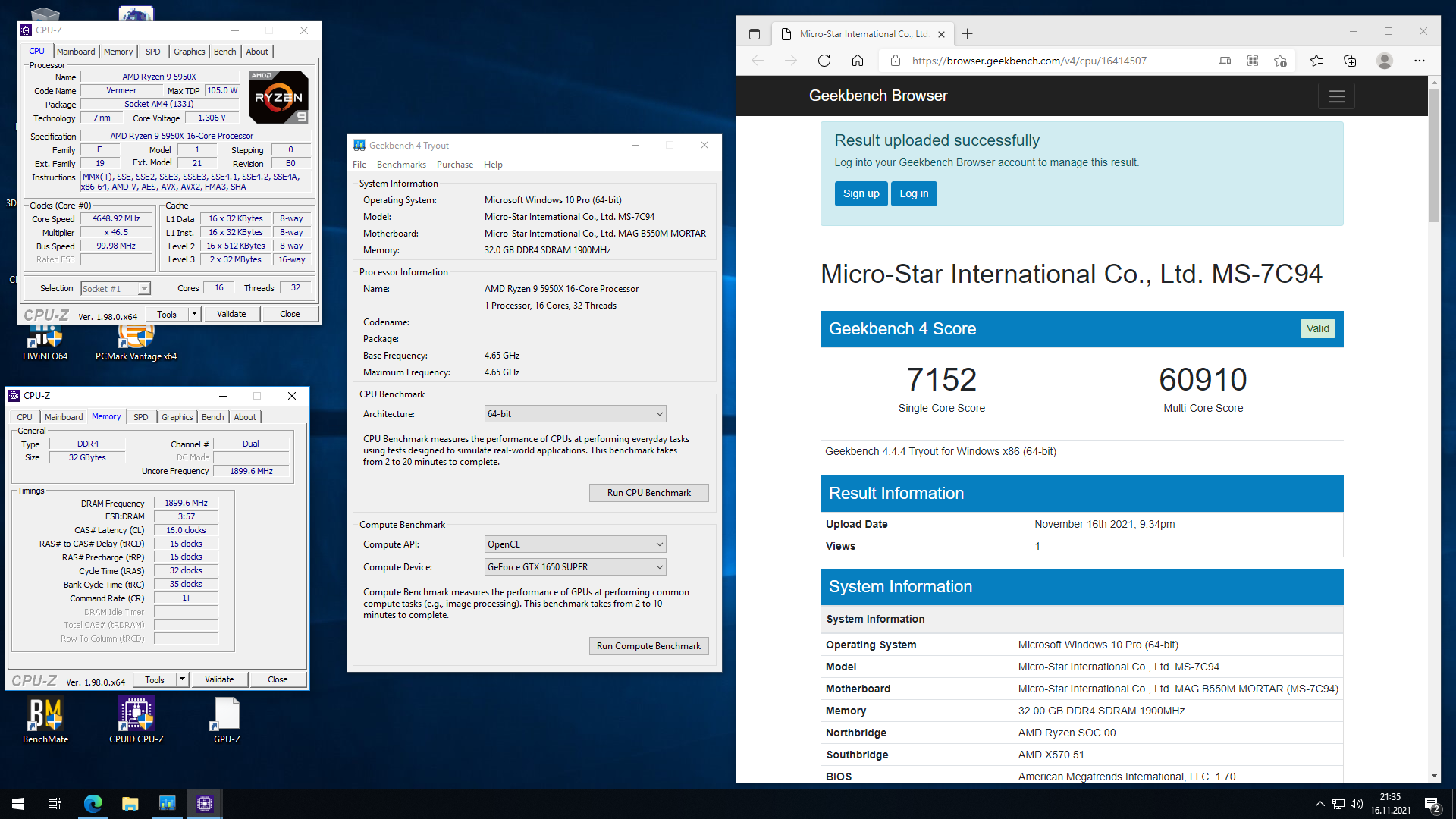Click Run Compute Benchmark button
Image resolution: width=1456 pixels, height=819 pixels.
point(648,646)
